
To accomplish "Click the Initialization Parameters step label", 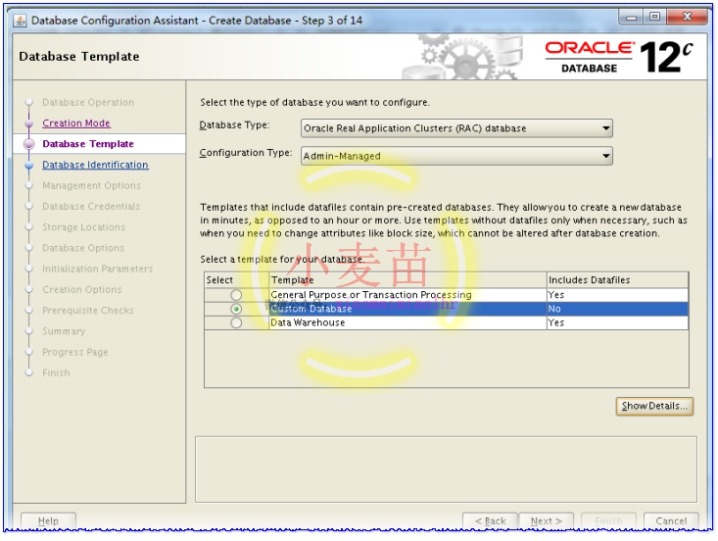I will pos(98,269).
